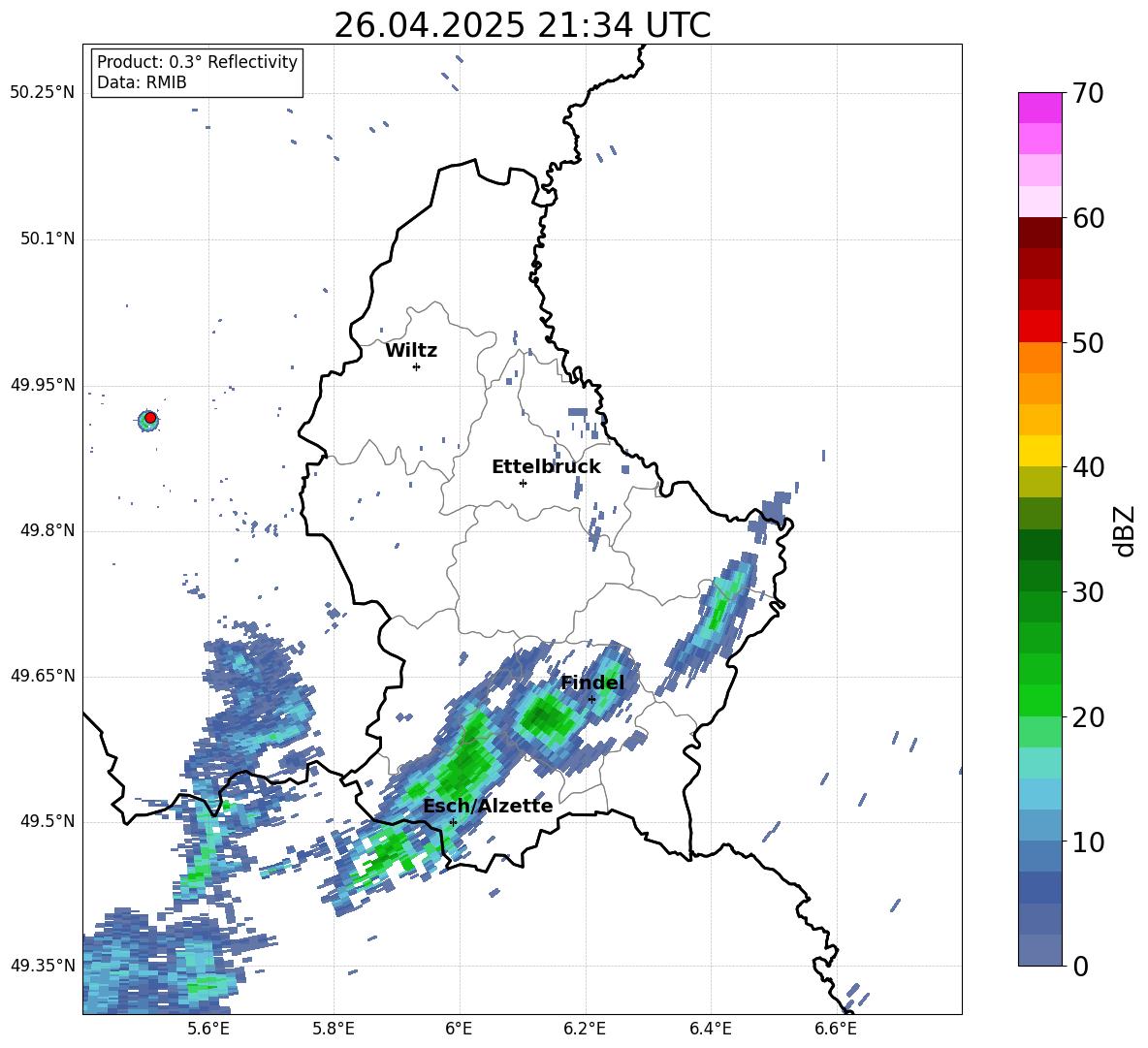Select the Wiltz city label
The image size is (1148, 1048).
pyautogui.click(x=411, y=351)
